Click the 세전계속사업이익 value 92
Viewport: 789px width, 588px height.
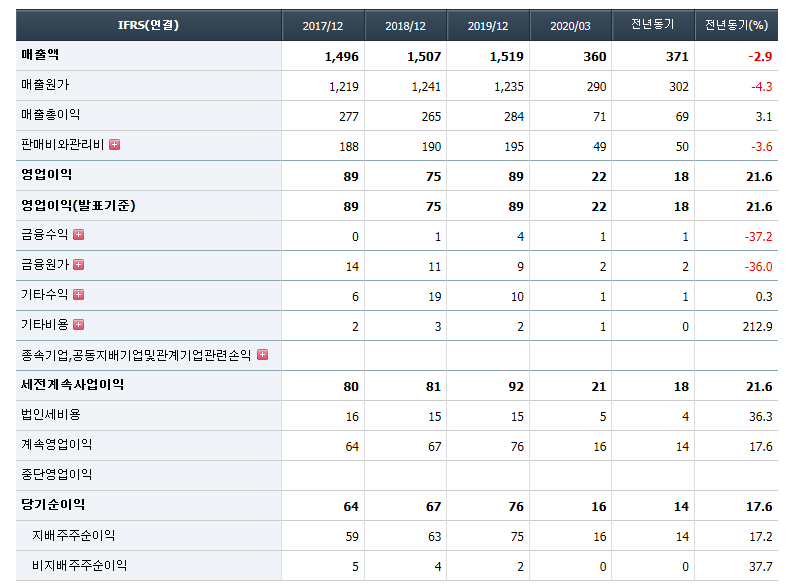coord(516,387)
